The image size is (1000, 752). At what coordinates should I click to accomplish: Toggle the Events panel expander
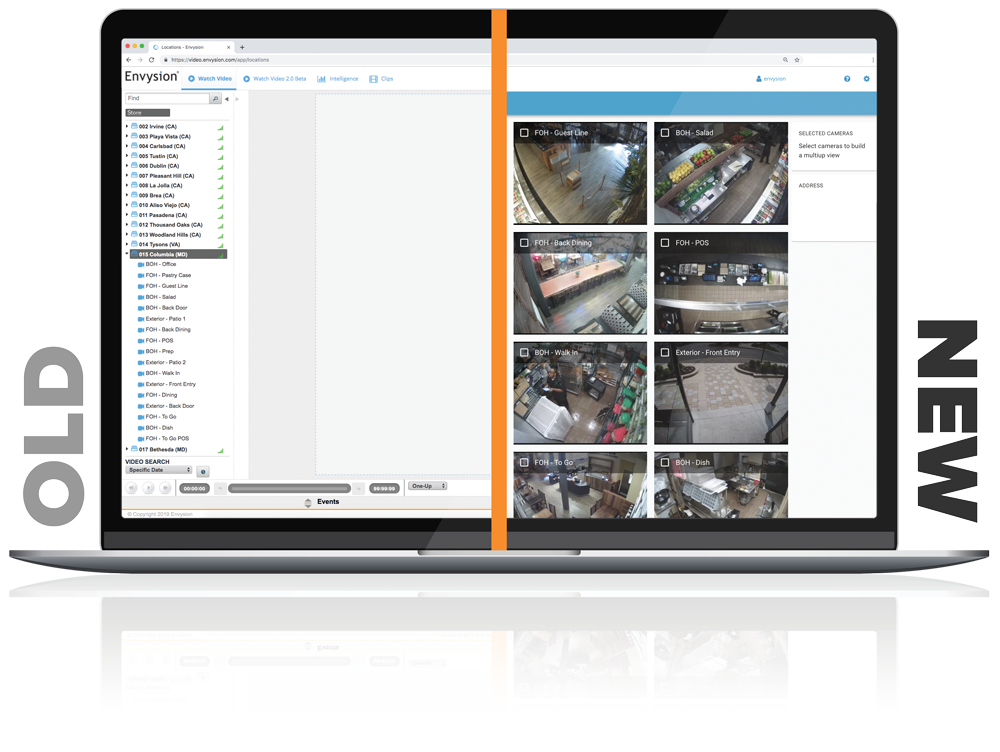(x=308, y=503)
